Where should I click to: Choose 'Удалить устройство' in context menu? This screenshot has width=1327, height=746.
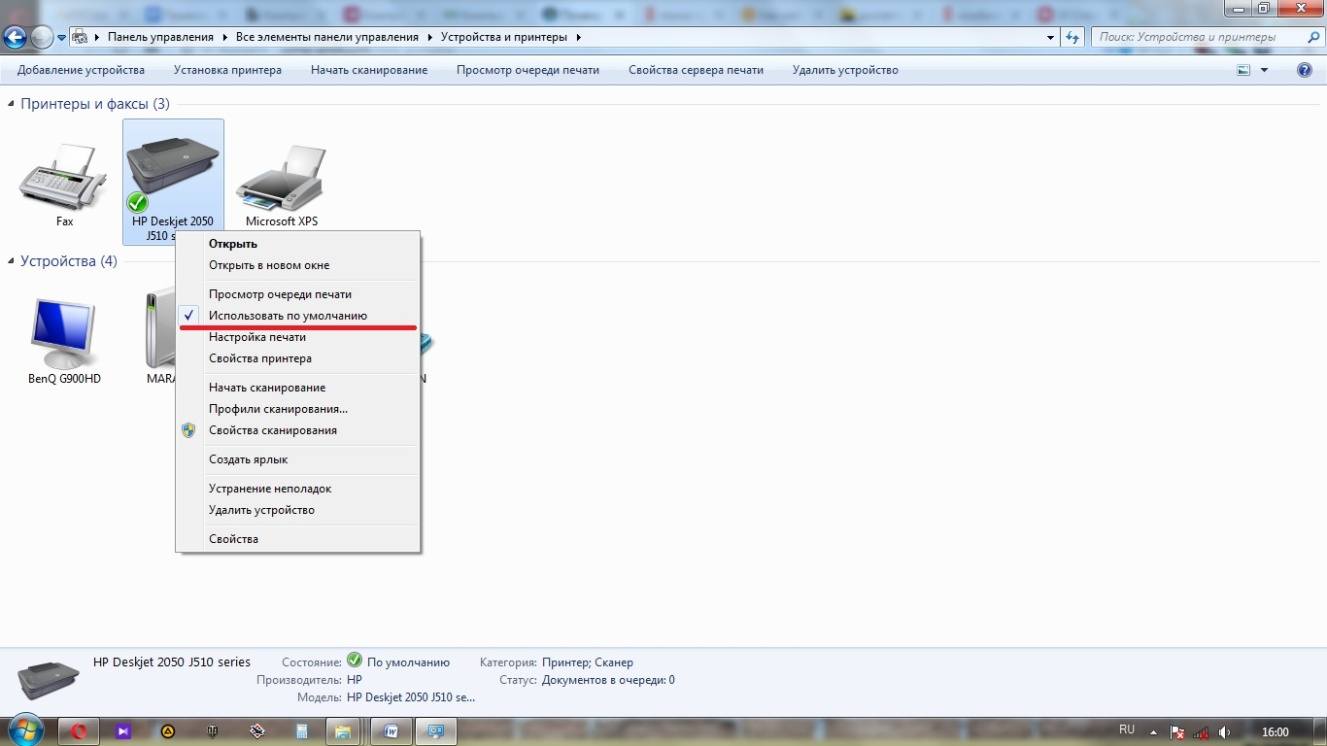coord(298,510)
